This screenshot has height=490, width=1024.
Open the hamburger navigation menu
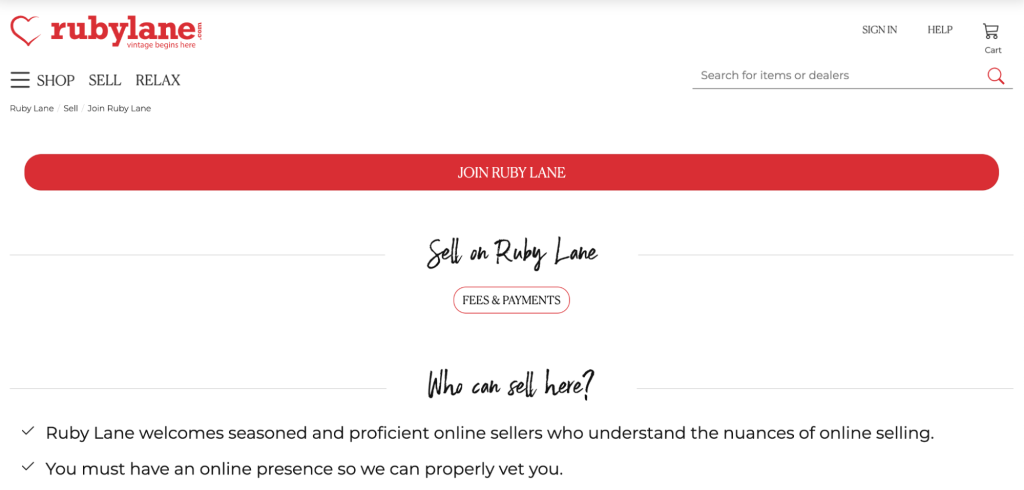pyautogui.click(x=20, y=80)
